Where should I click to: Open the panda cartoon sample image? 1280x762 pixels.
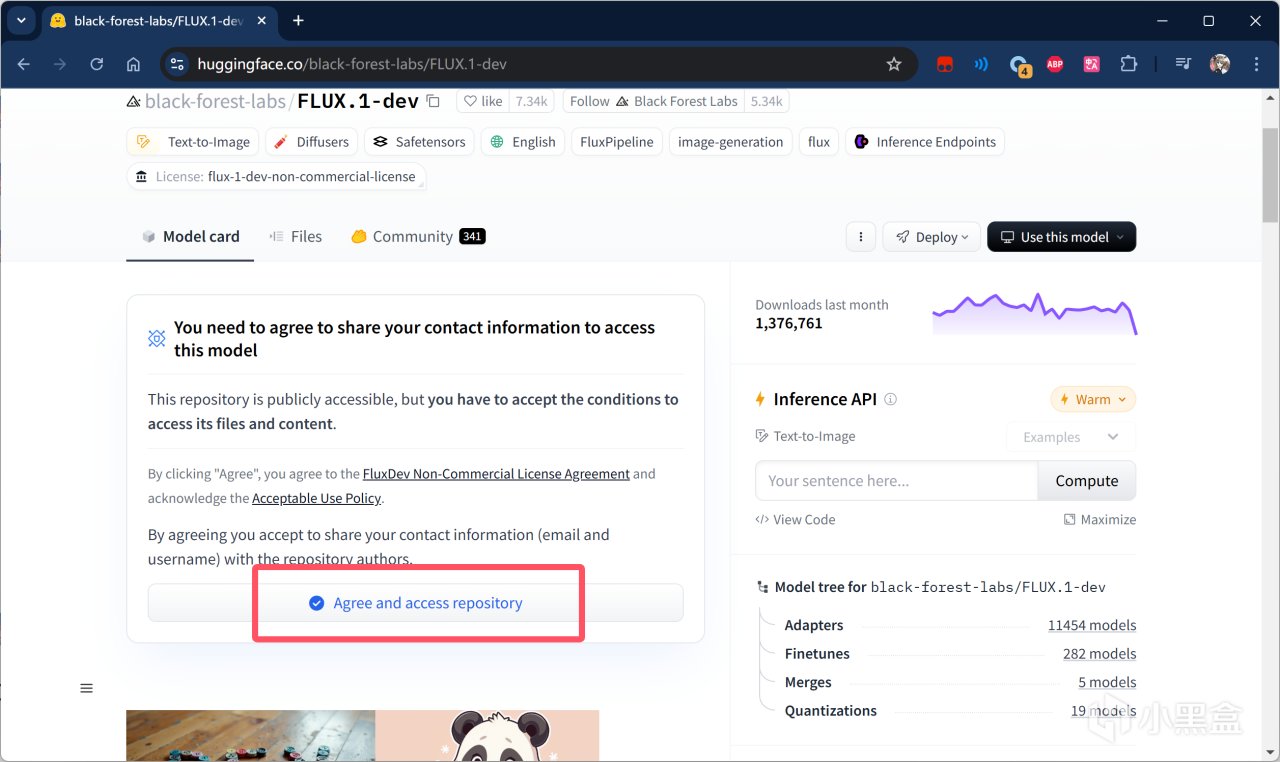point(487,736)
